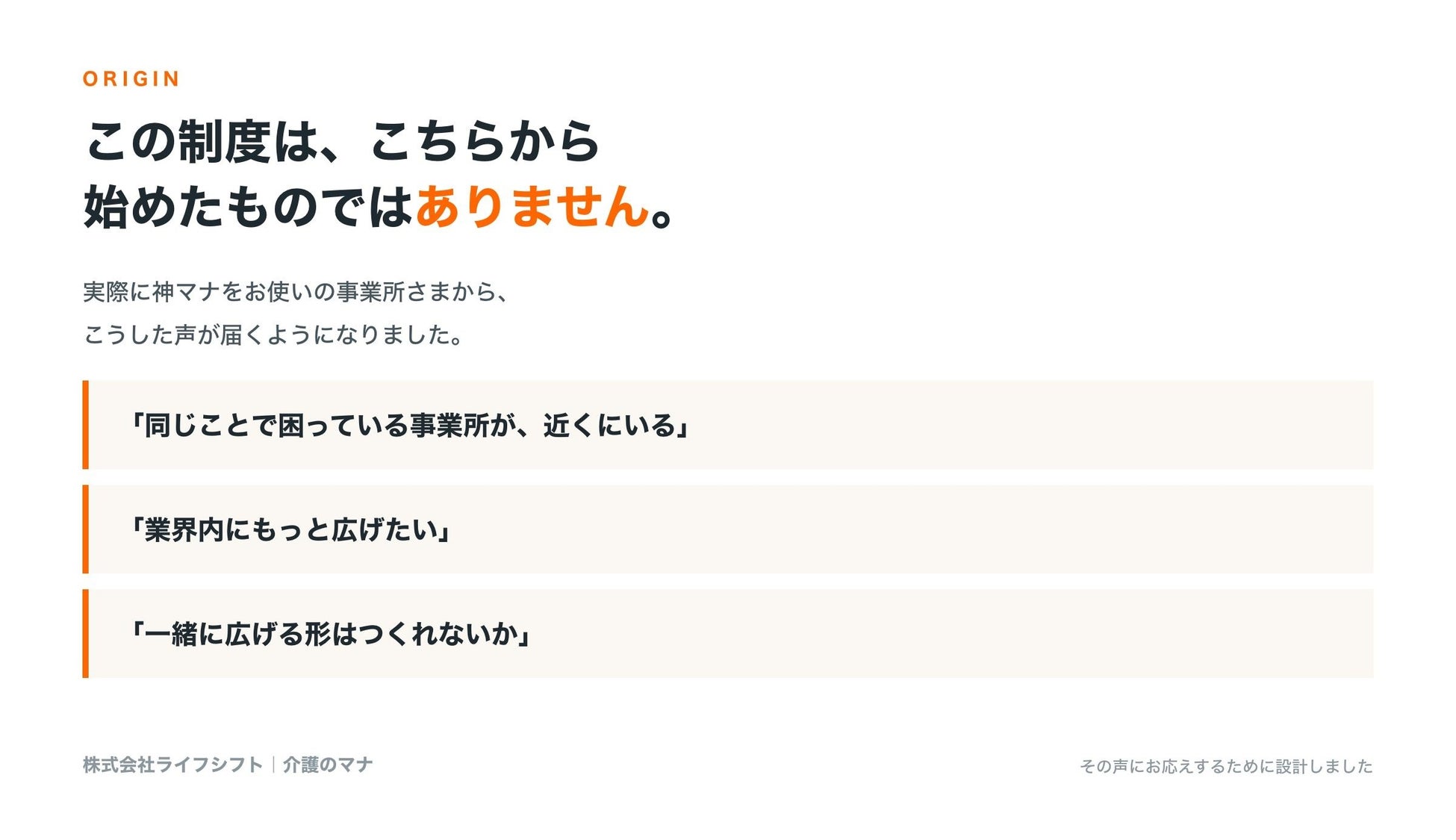
Task: Click the heading text 始めたものでは
Action: tap(249, 207)
